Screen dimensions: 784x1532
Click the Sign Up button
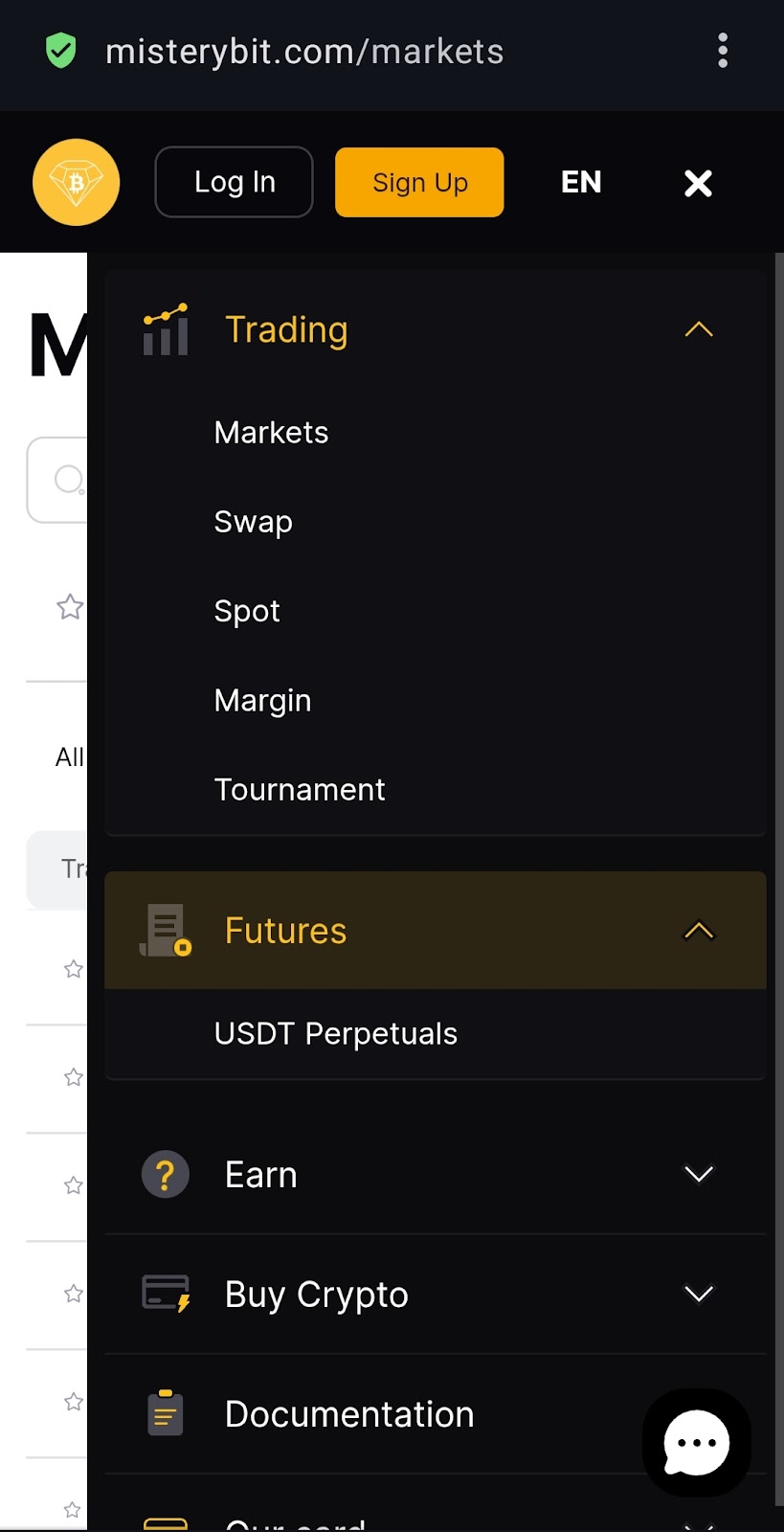pyautogui.click(x=419, y=182)
